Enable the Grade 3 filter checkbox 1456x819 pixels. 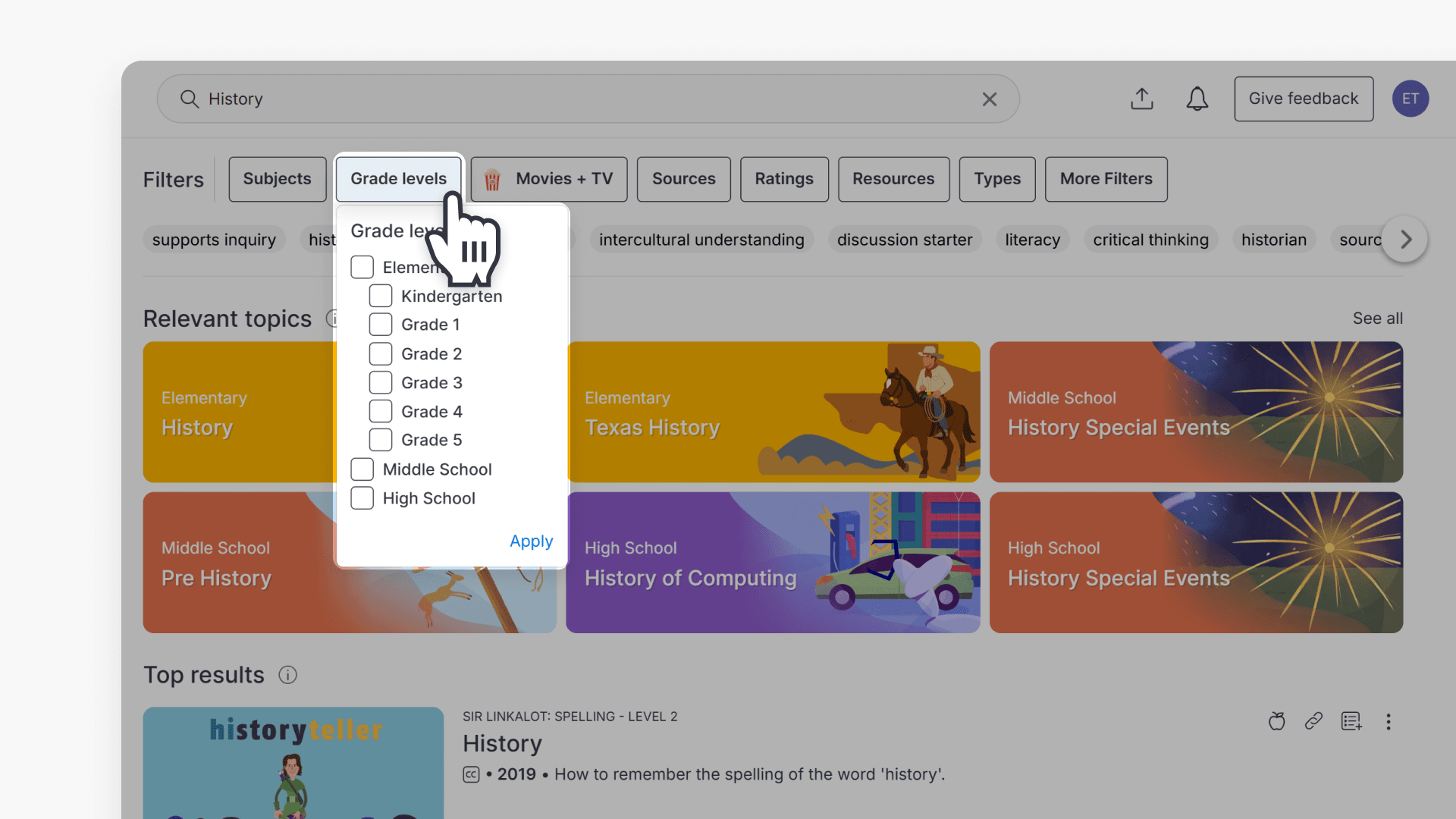(380, 382)
